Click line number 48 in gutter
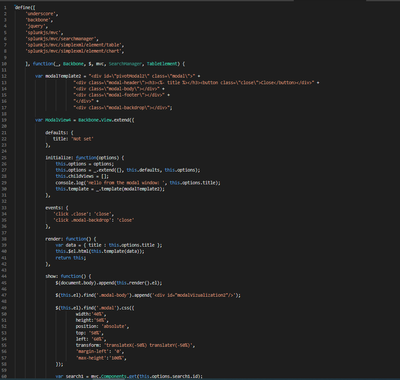Image resolution: width=400 pixels, height=380 pixels. (4, 301)
